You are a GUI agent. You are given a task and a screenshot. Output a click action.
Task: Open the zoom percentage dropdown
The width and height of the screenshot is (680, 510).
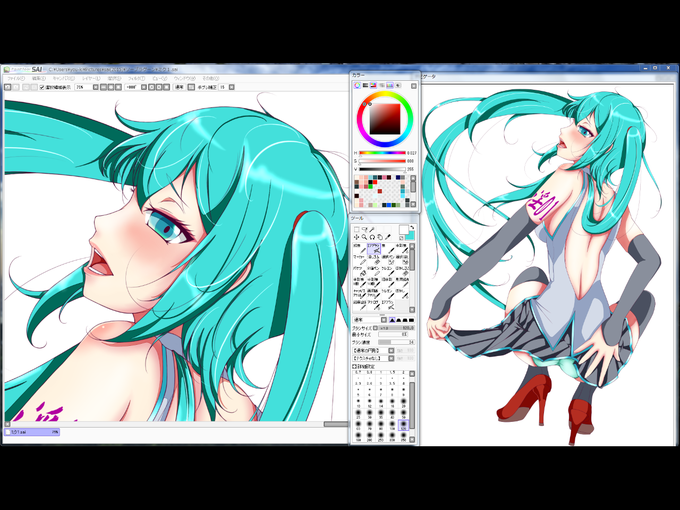95,87
